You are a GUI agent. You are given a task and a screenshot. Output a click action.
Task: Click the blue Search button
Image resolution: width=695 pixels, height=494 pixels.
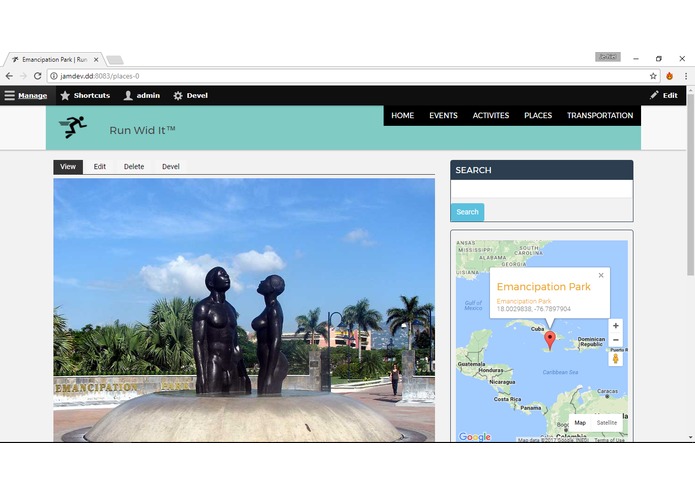tap(467, 212)
